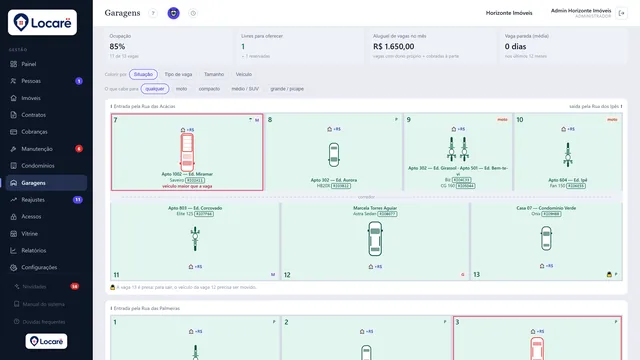The width and height of the screenshot is (640, 360).
Task: Click the lock icon in spot 13 corner
Action: (x=609, y=275)
